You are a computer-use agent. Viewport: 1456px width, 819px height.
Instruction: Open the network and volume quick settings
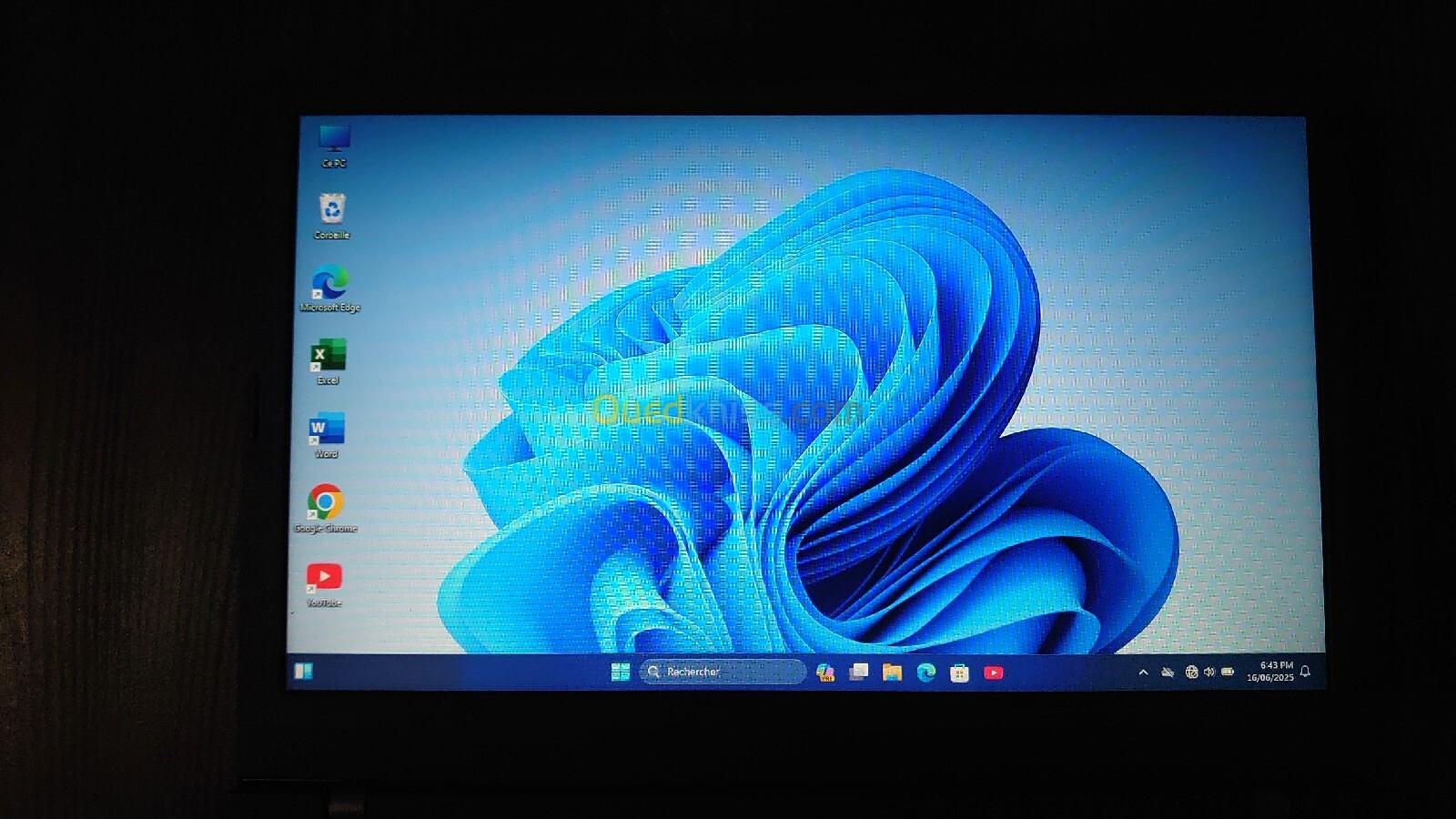coord(1200,672)
